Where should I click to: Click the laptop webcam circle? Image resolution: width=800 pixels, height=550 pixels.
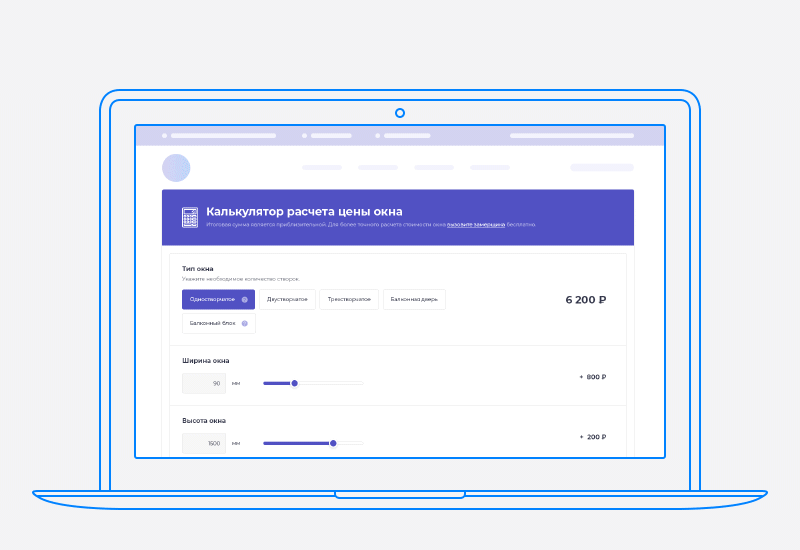coord(400,113)
